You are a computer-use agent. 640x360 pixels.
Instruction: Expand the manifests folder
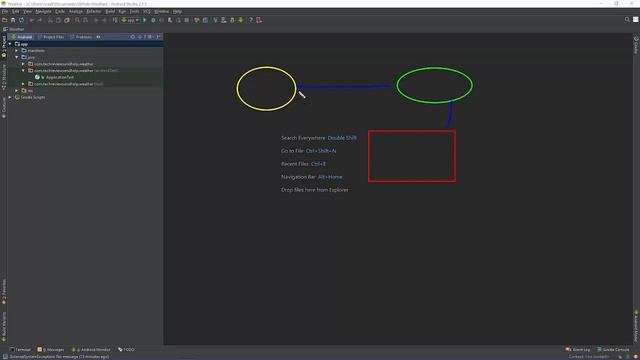click(x=17, y=51)
